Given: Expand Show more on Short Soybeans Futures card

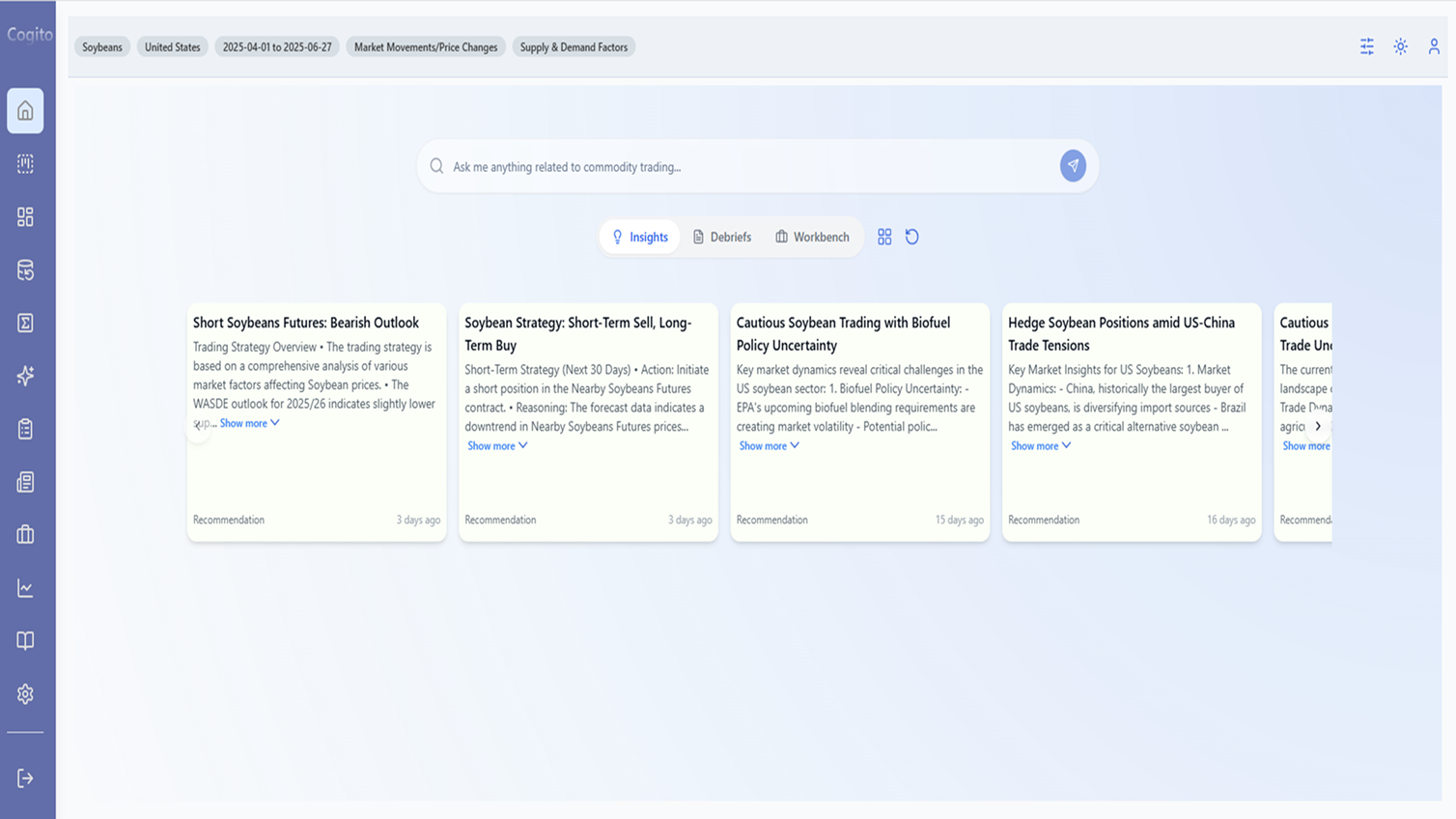Looking at the screenshot, I should [x=249, y=423].
